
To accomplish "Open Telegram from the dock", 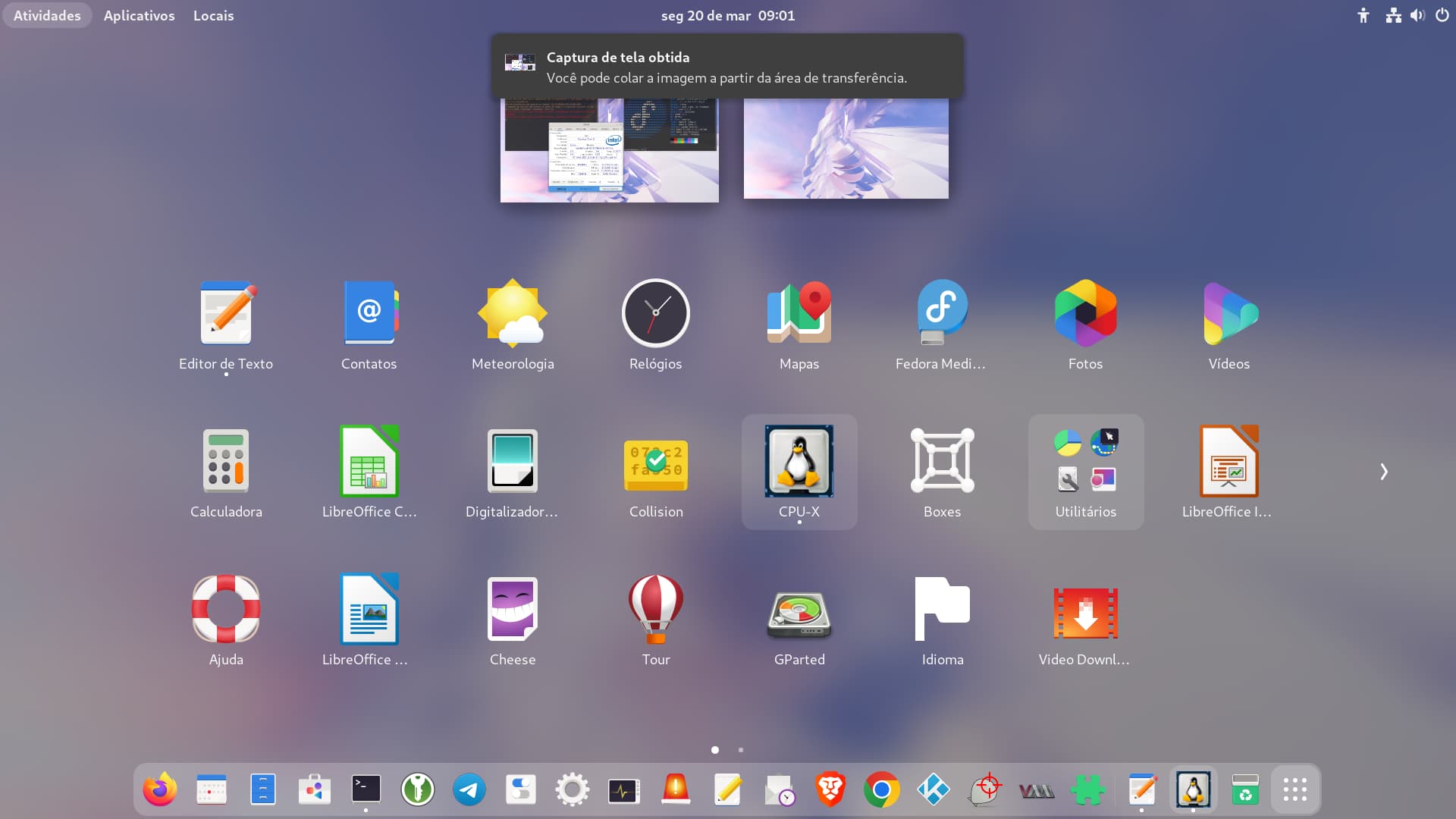I will click(x=469, y=790).
